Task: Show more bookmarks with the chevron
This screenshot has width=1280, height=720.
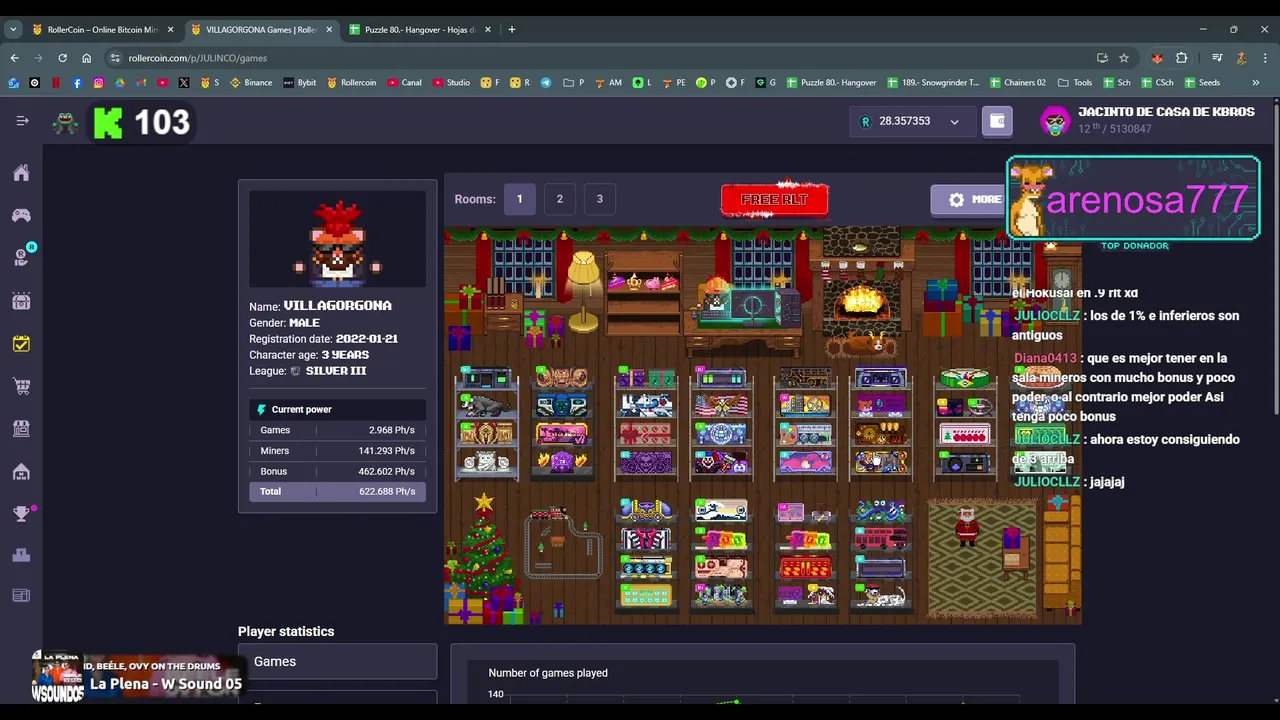Action: [1255, 83]
